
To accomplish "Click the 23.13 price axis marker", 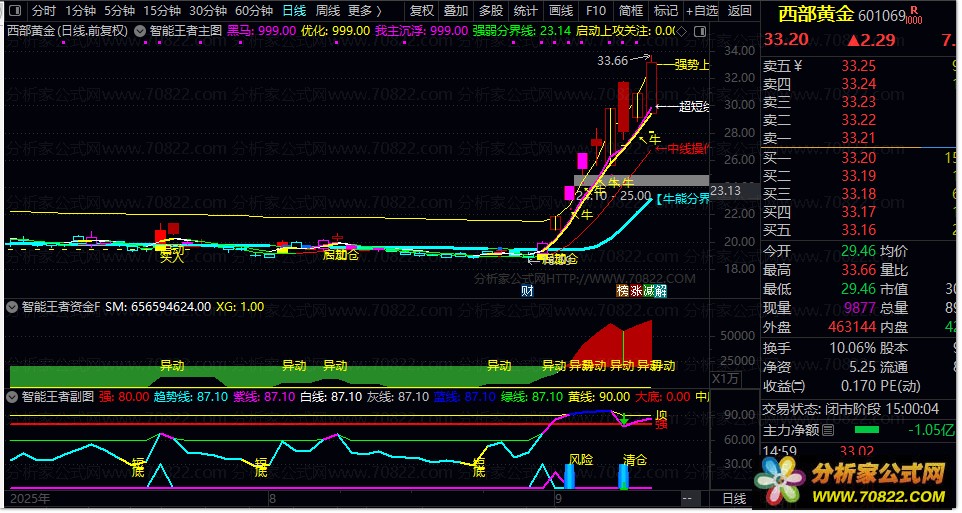I will [726, 191].
